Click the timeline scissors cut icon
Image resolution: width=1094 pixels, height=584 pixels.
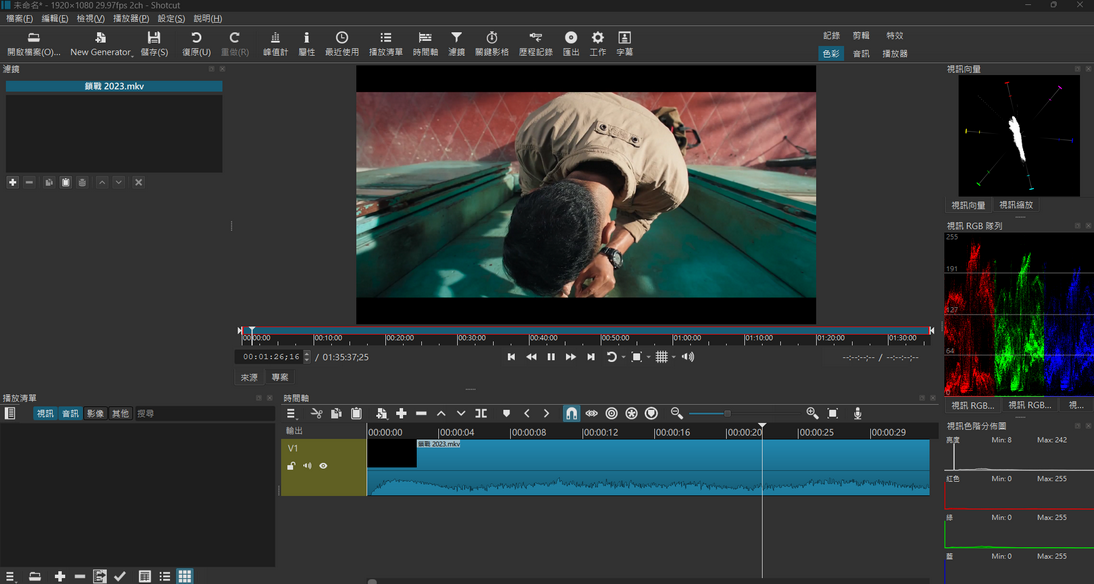(316, 414)
